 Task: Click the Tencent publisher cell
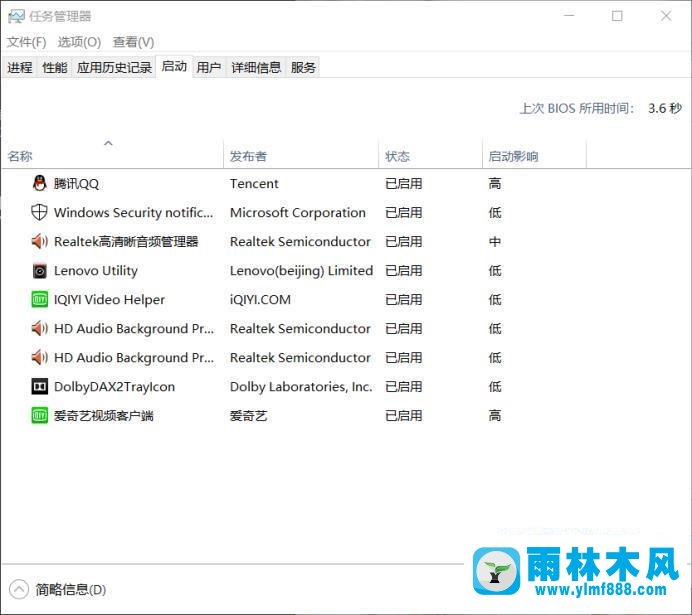(254, 184)
